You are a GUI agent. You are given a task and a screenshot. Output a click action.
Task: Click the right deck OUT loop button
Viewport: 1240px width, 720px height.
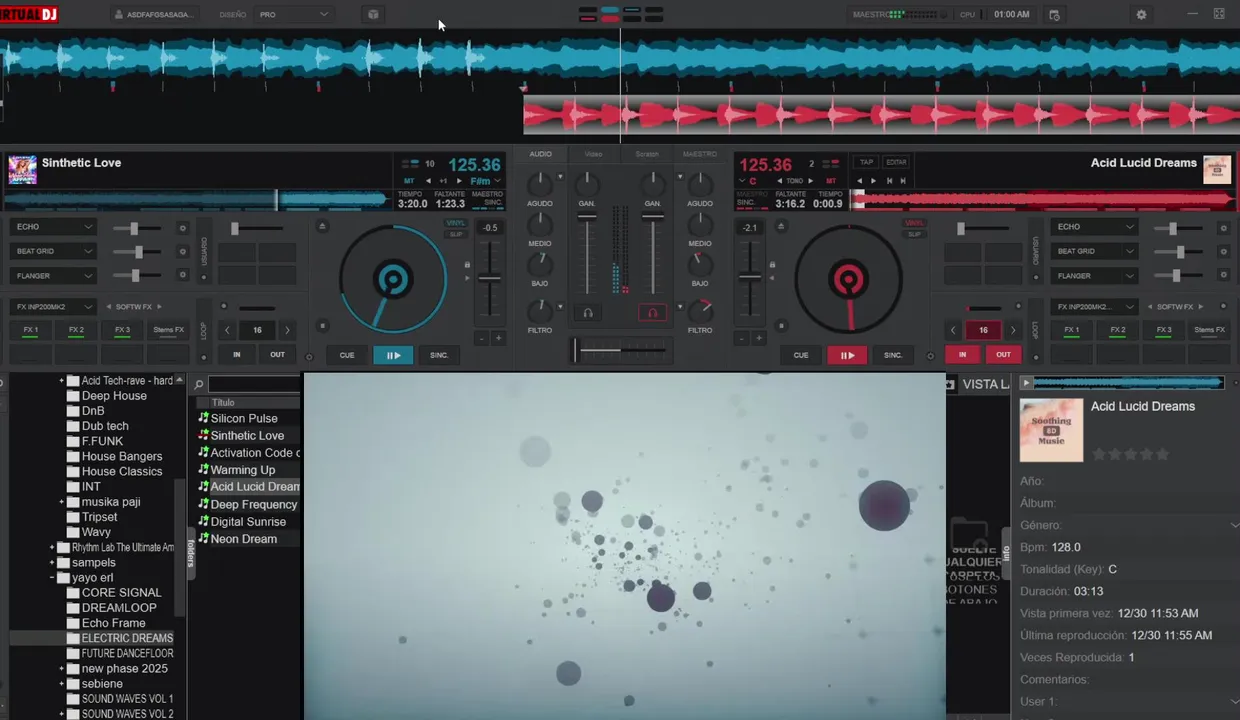(1003, 354)
